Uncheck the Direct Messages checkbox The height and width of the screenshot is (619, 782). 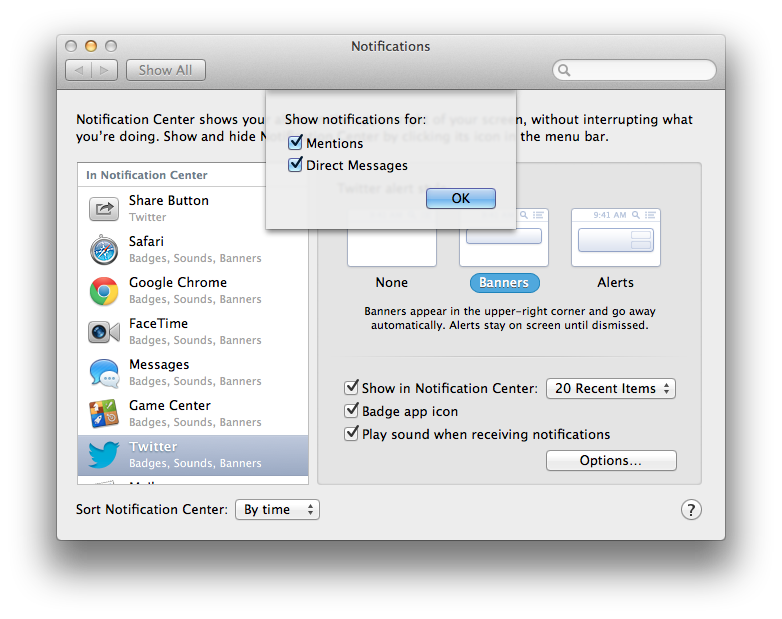pos(295,165)
